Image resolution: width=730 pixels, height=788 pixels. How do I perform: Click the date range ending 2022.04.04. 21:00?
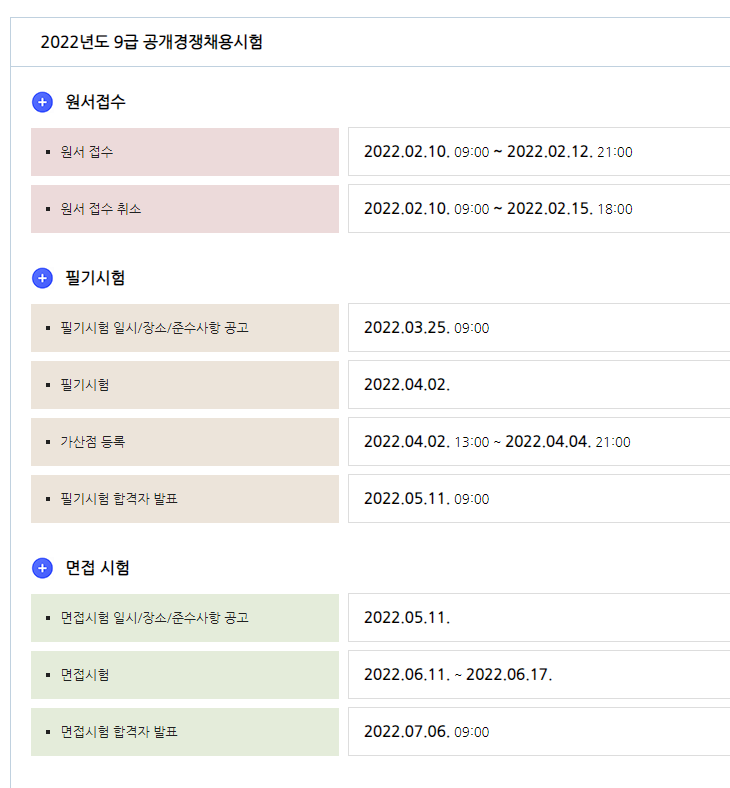click(497, 441)
